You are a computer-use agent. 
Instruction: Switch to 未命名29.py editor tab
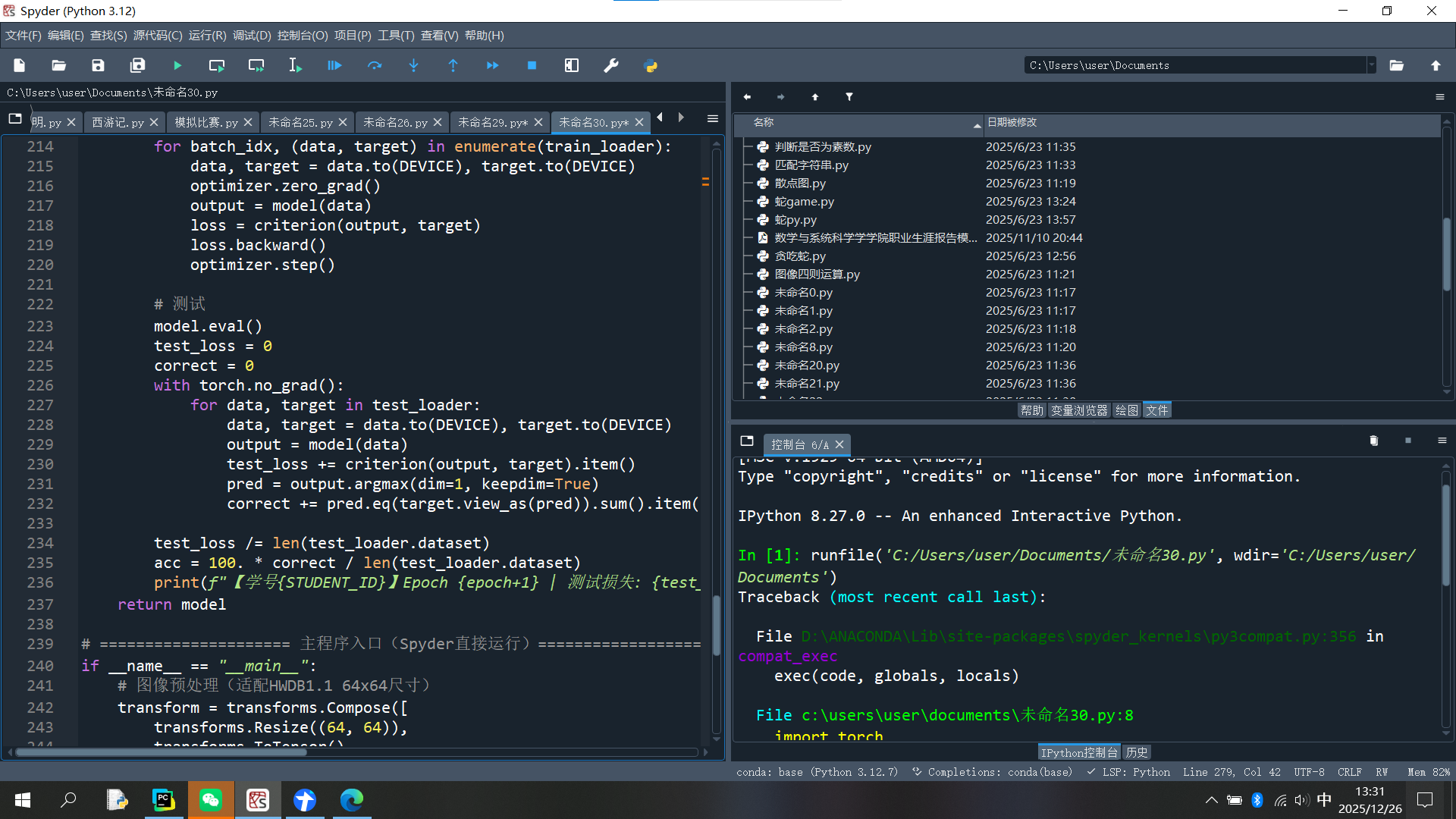coord(491,122)
